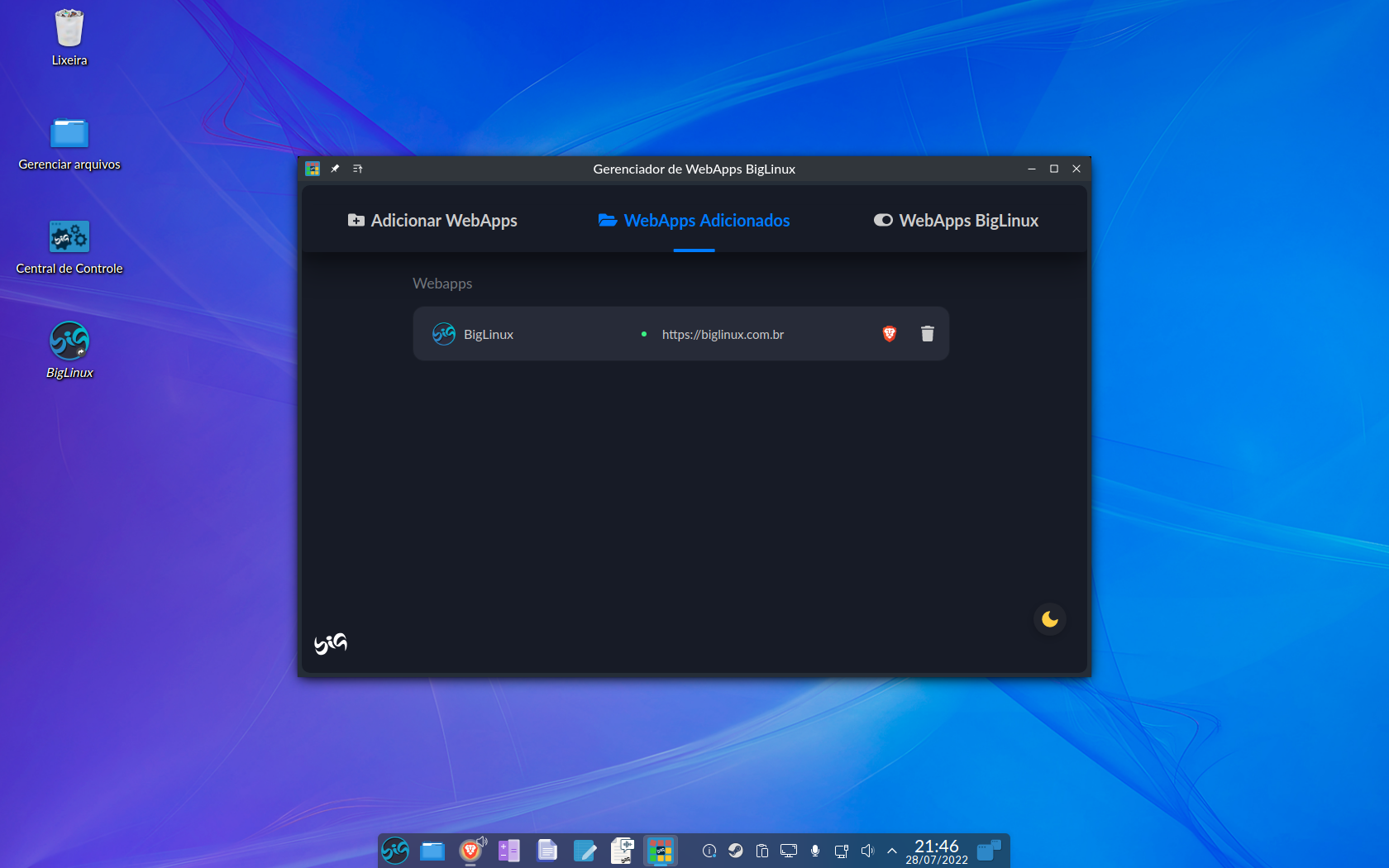Open the Lixeira desktop icon
The image size is (1389, 868).
coord(69,37)
